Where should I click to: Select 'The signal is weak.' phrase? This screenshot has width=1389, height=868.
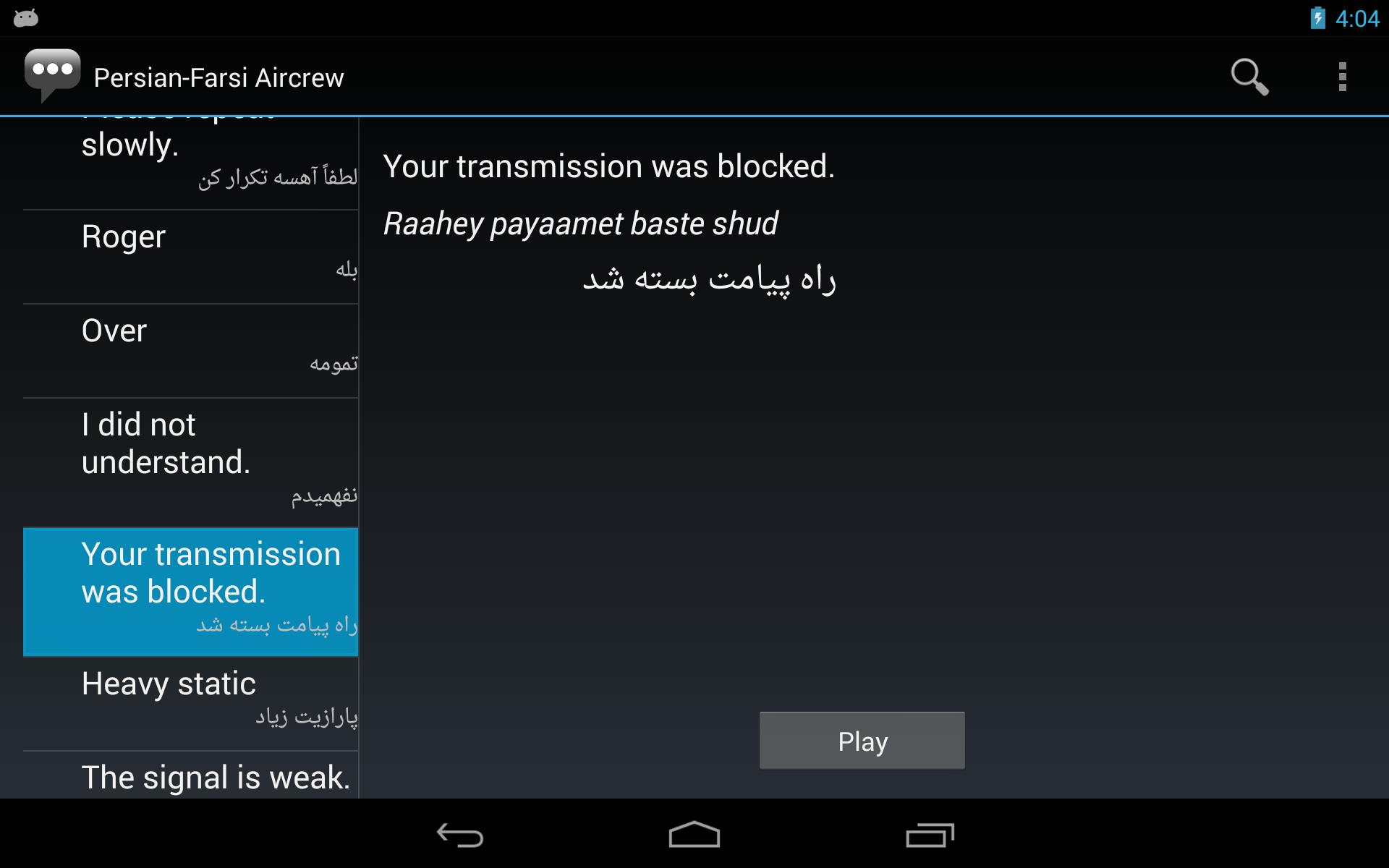pos(191,775)
